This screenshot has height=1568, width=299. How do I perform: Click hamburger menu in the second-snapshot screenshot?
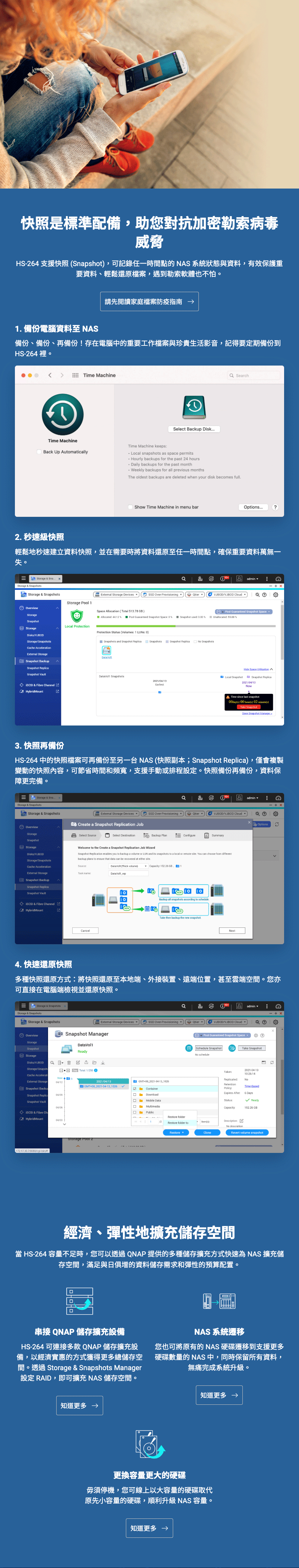pyautogui.click(x=24, y=579)
